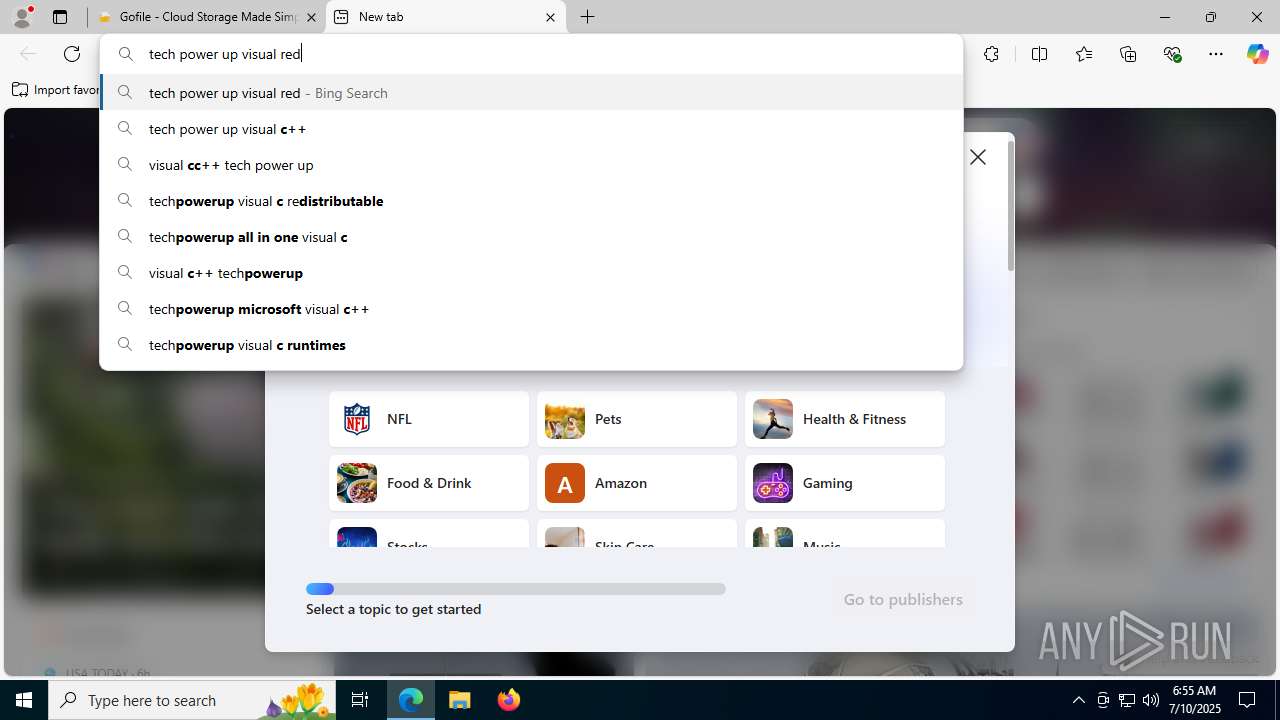The height and width of the screenshot is (720, 1280).
Task: Close the Gofile tab
Action: click(312, 17)
